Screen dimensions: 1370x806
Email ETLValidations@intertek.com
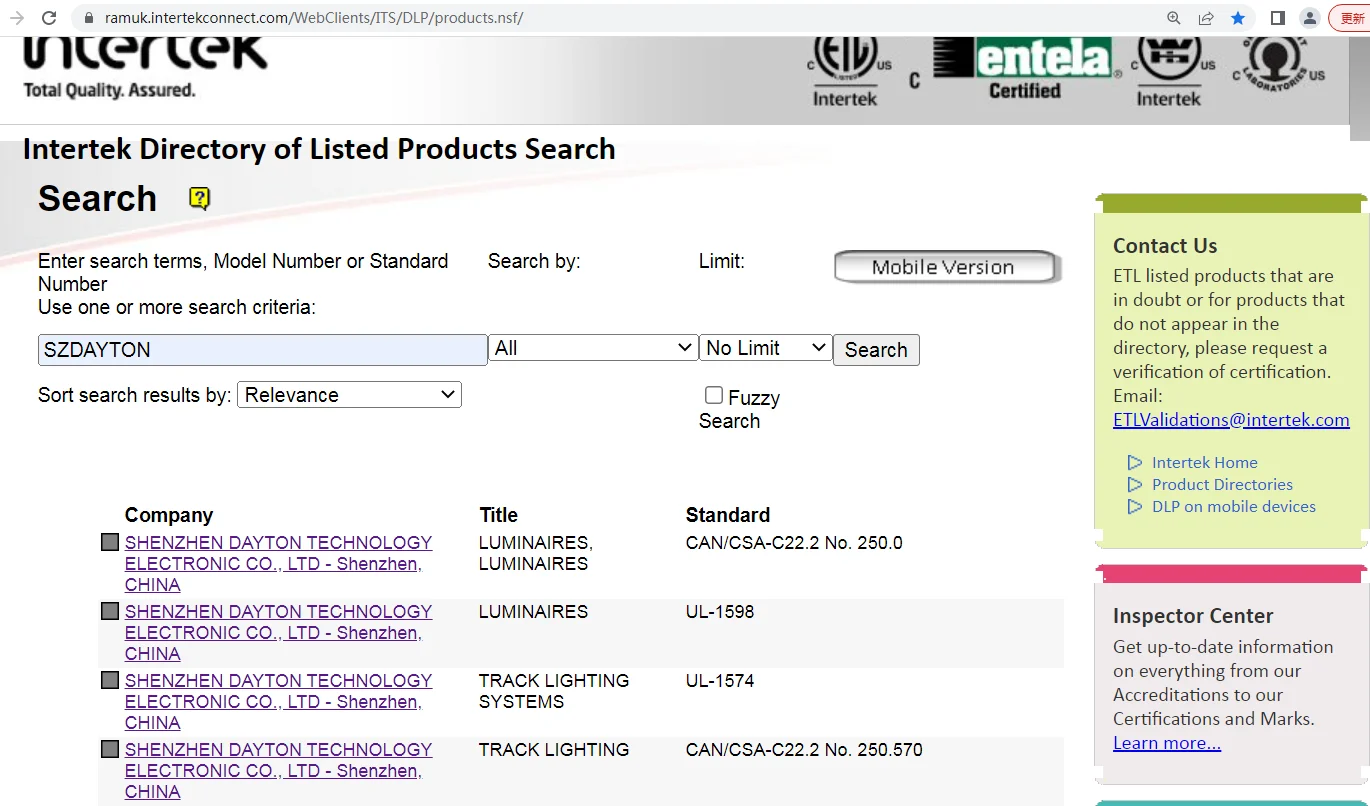pyautogui.click(x=1231, y=420)
